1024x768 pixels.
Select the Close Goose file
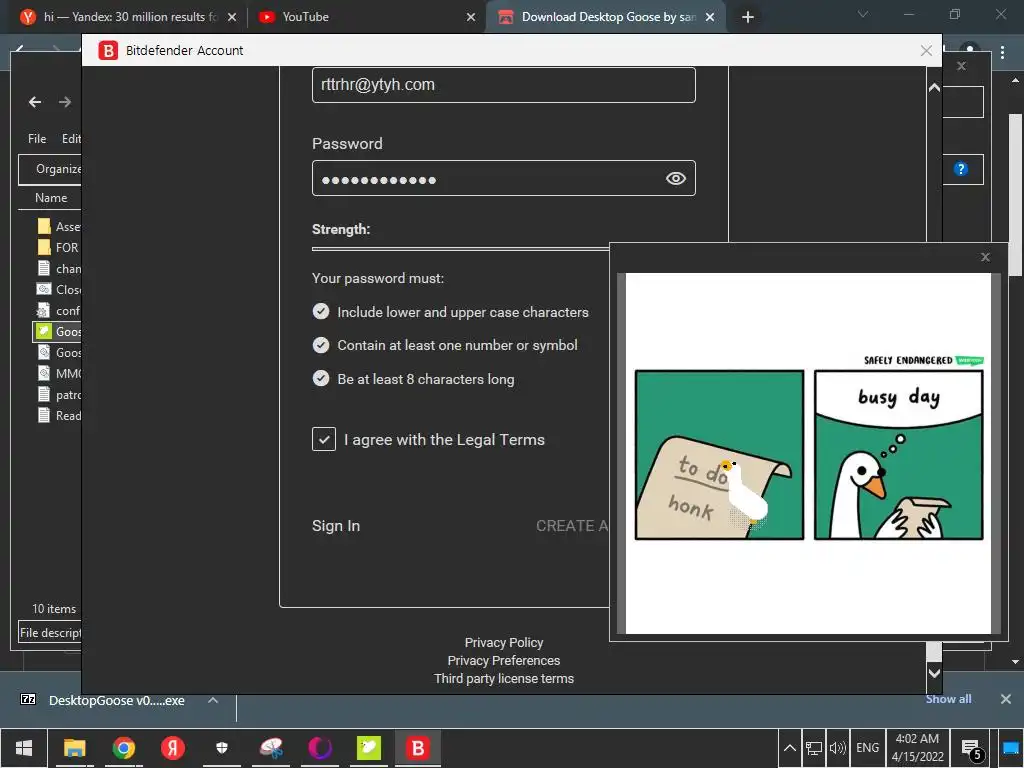coord(59,289)
